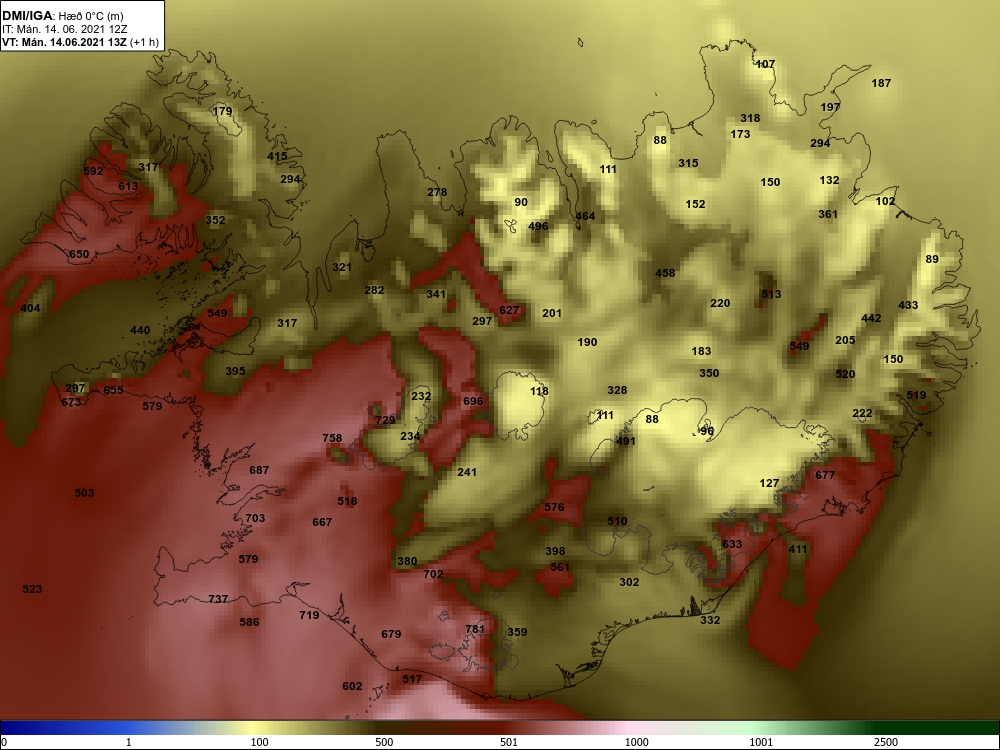This screenshot has width=1000, height=750.
Task: Click the map value 523
Action: click(32, 589)
